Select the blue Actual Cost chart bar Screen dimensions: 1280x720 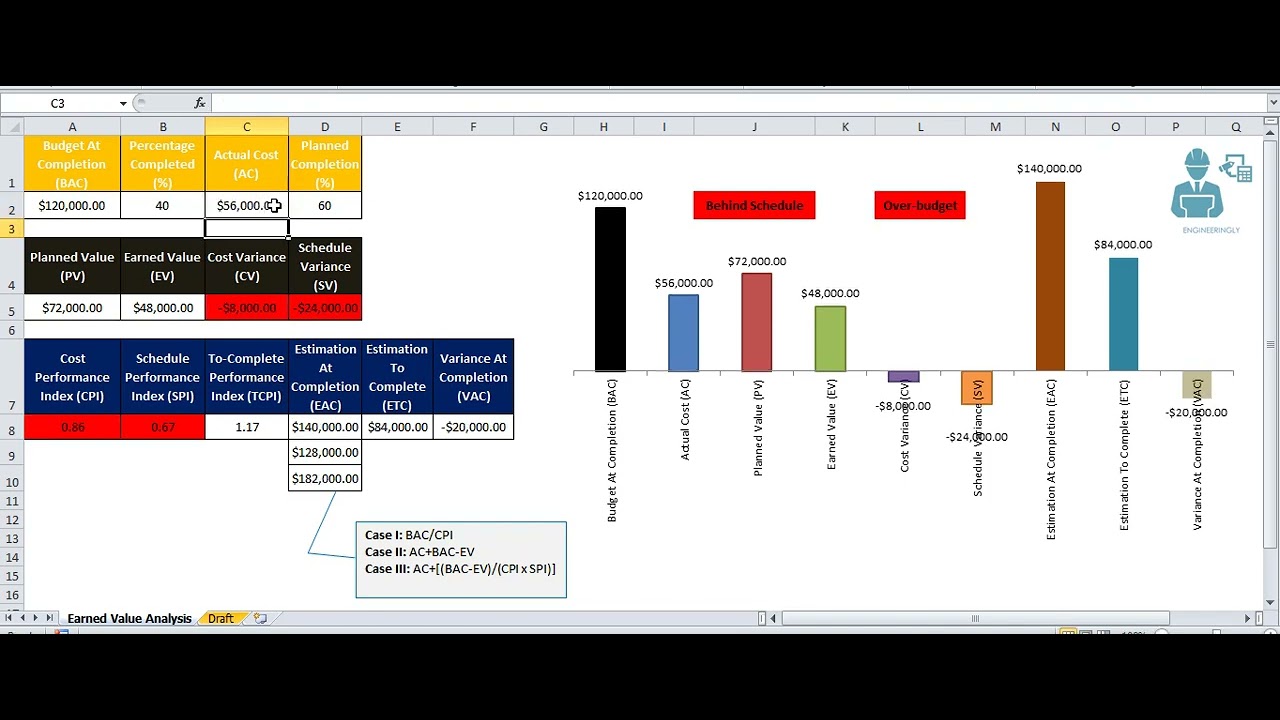click(x=683, y=333)
